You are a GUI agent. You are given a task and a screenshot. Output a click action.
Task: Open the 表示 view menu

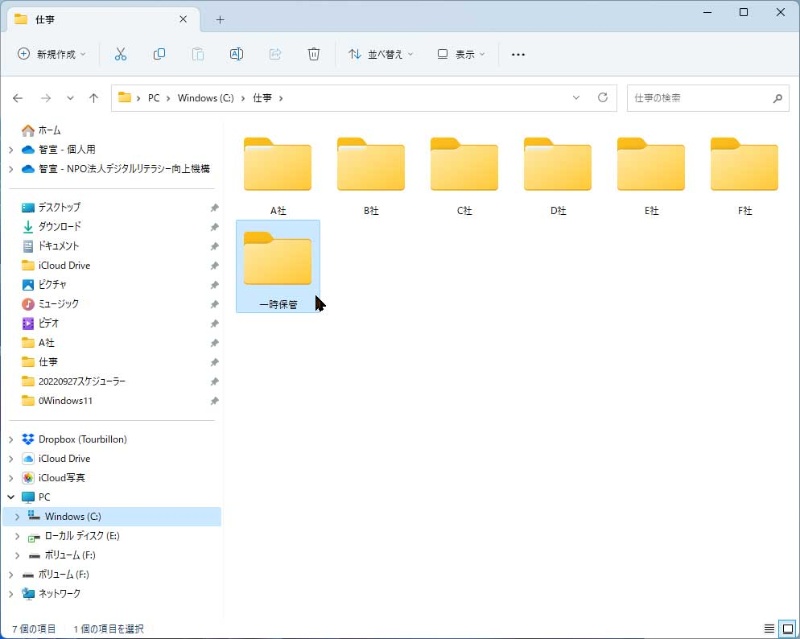pos(461,54)
